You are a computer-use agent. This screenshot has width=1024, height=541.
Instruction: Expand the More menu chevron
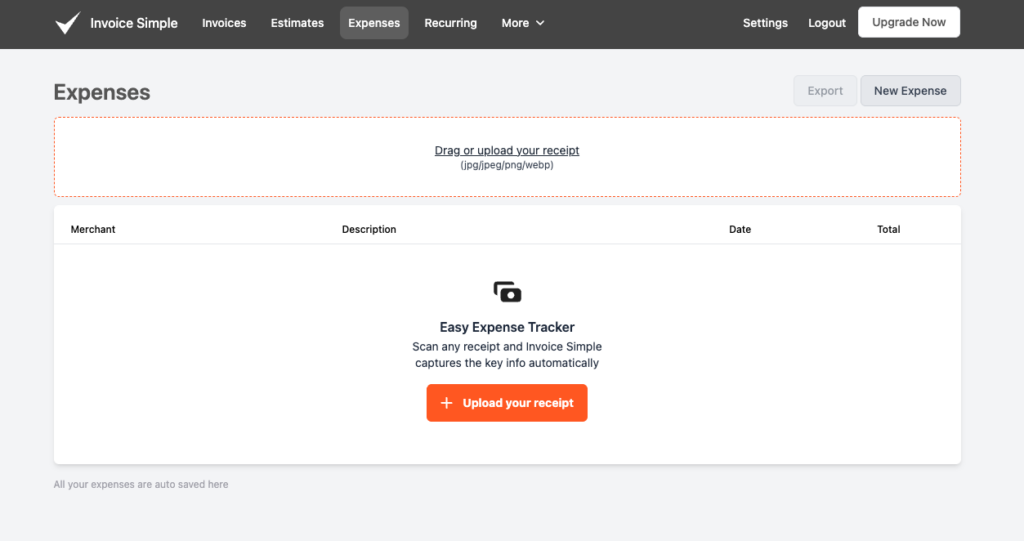tap(540, 23)
